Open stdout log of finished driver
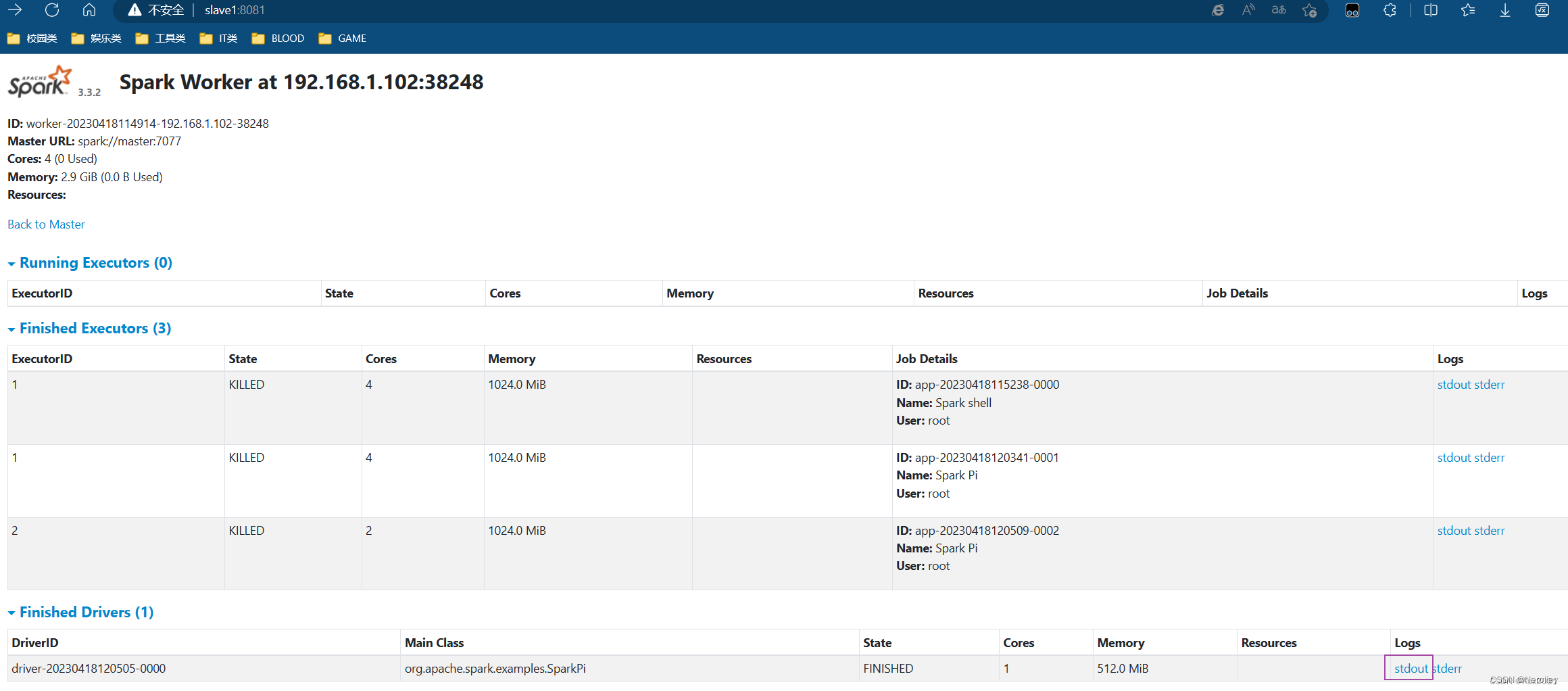The height and width of the screenshot is (691, 1568). (x=1411, y=669)
